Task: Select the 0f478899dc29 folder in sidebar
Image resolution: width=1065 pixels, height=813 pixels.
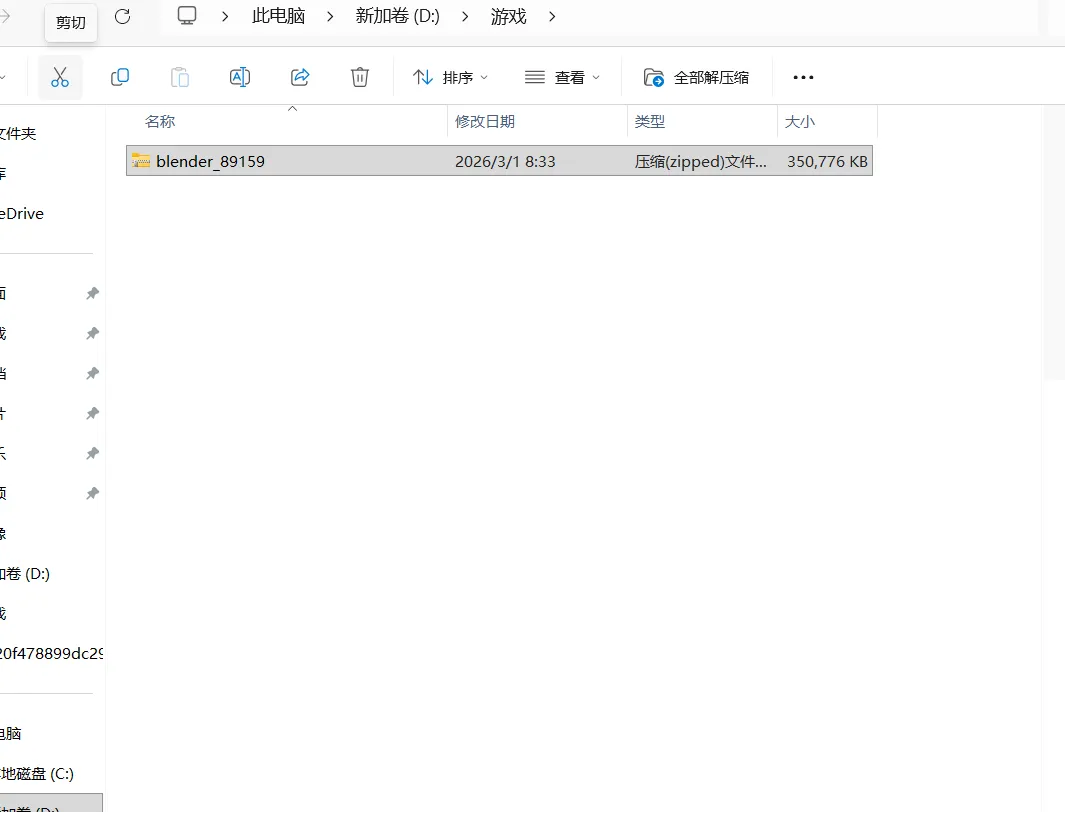Action: 51,653
